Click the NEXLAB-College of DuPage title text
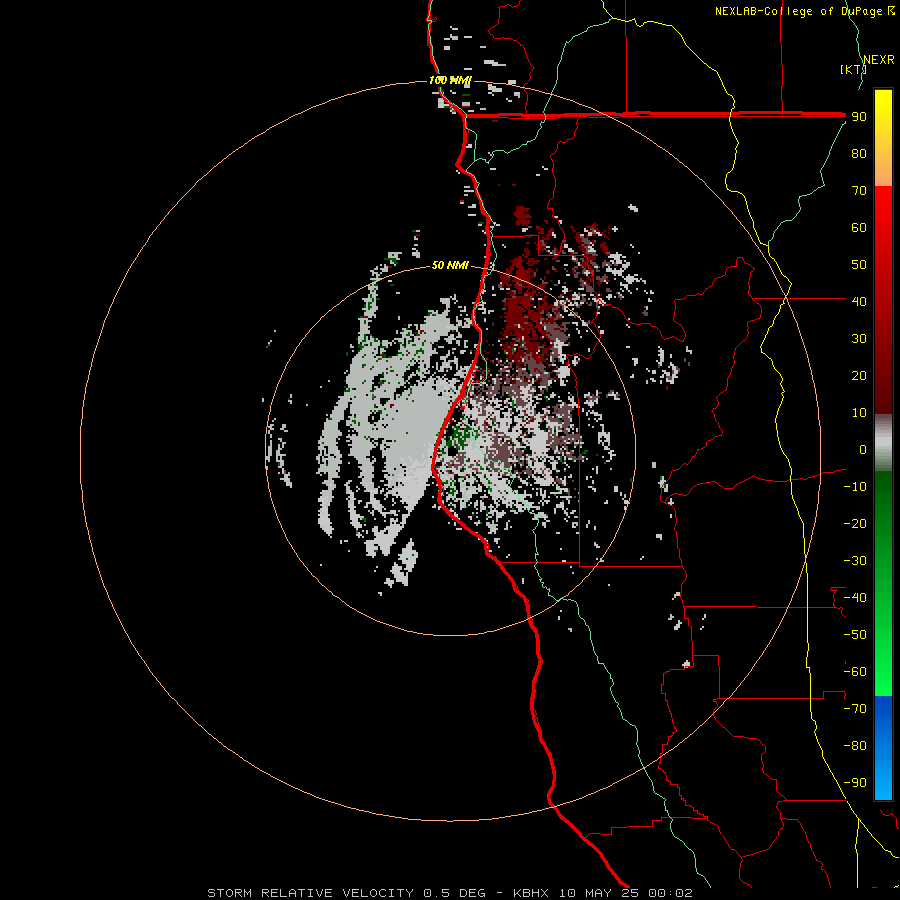The height and width of the screenshot is (900, 900). (x=804, y=11)
